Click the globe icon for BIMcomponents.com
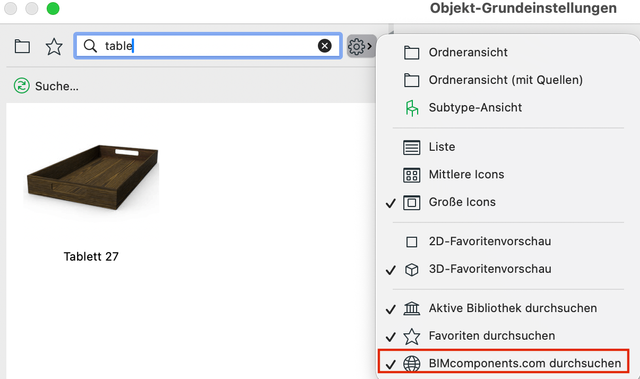Viewport: 640px width, 379px height. click(411, 363)
